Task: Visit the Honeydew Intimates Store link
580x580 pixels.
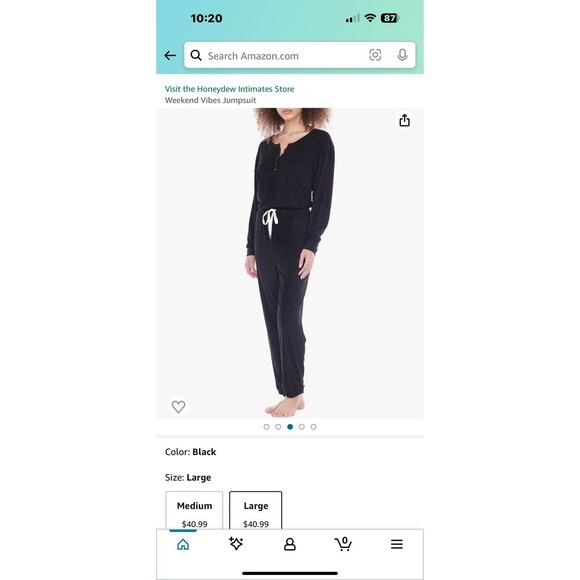Action: pyautogui.click(x=229, y=89)
